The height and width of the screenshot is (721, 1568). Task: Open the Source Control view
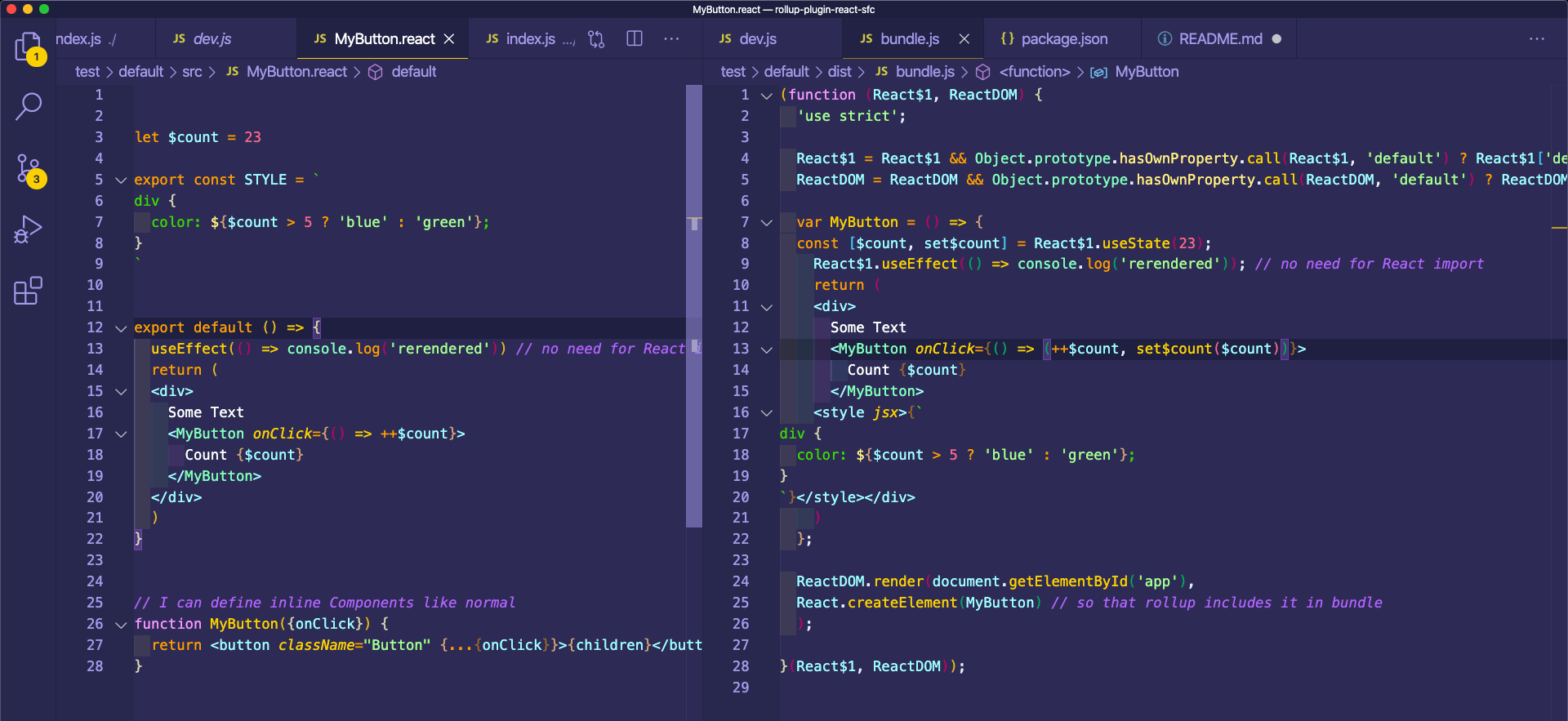point(29,169)
